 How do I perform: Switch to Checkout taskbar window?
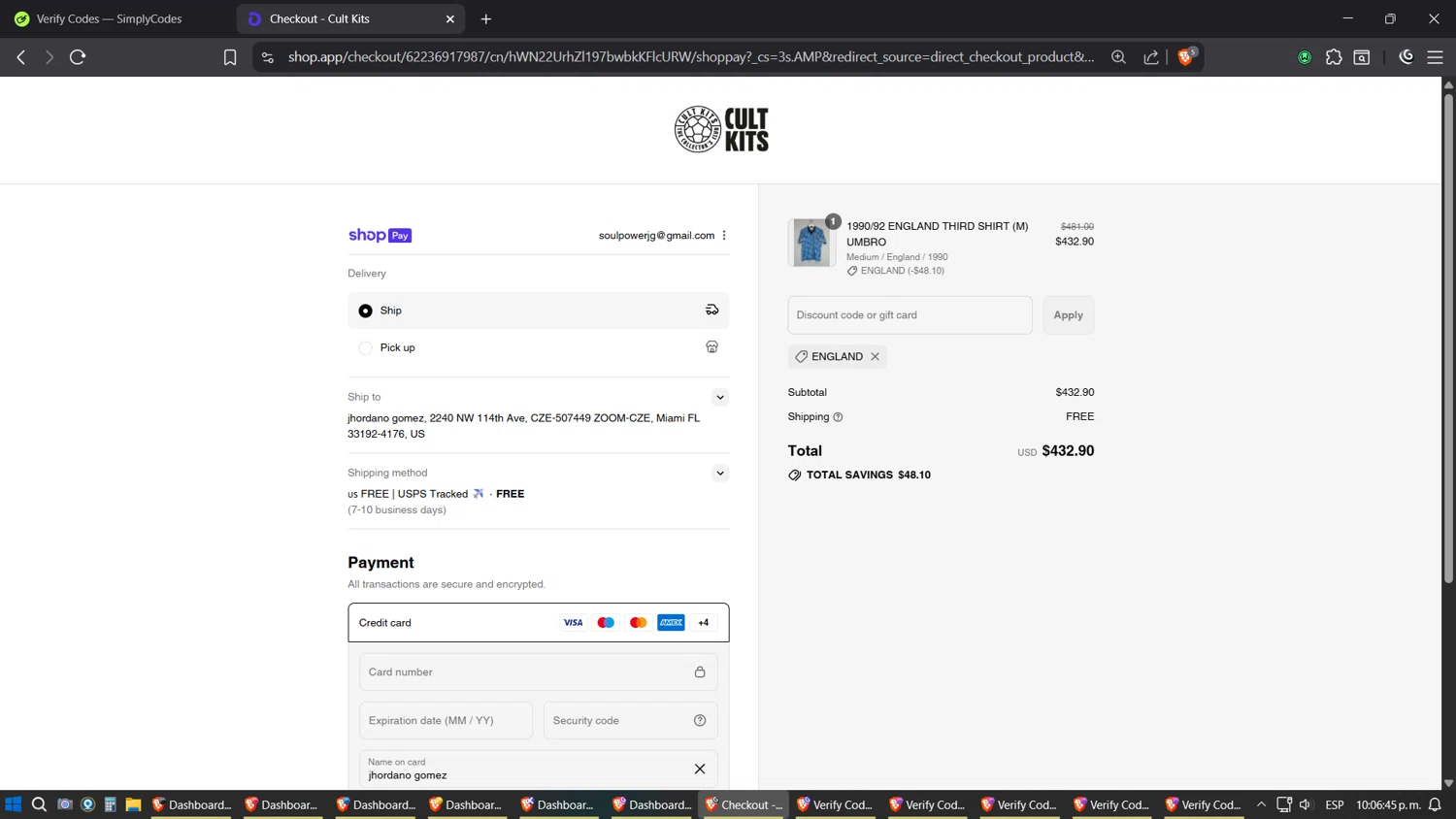tap(744, 804)
